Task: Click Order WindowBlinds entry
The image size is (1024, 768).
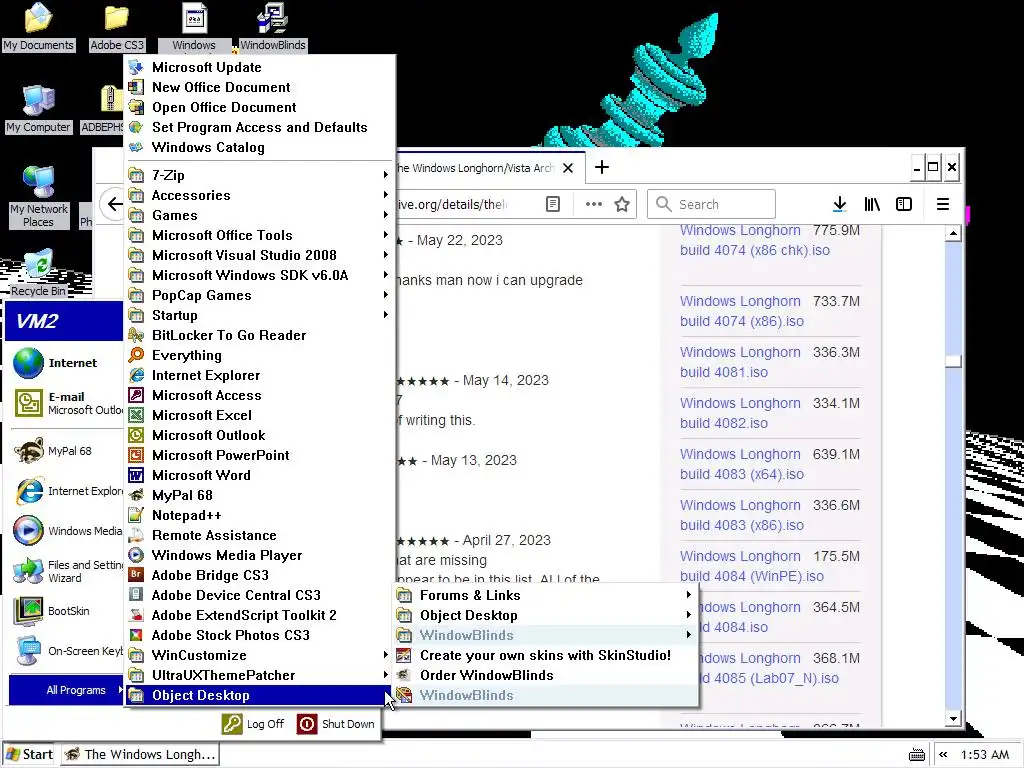Action: (x=545, y=675)
